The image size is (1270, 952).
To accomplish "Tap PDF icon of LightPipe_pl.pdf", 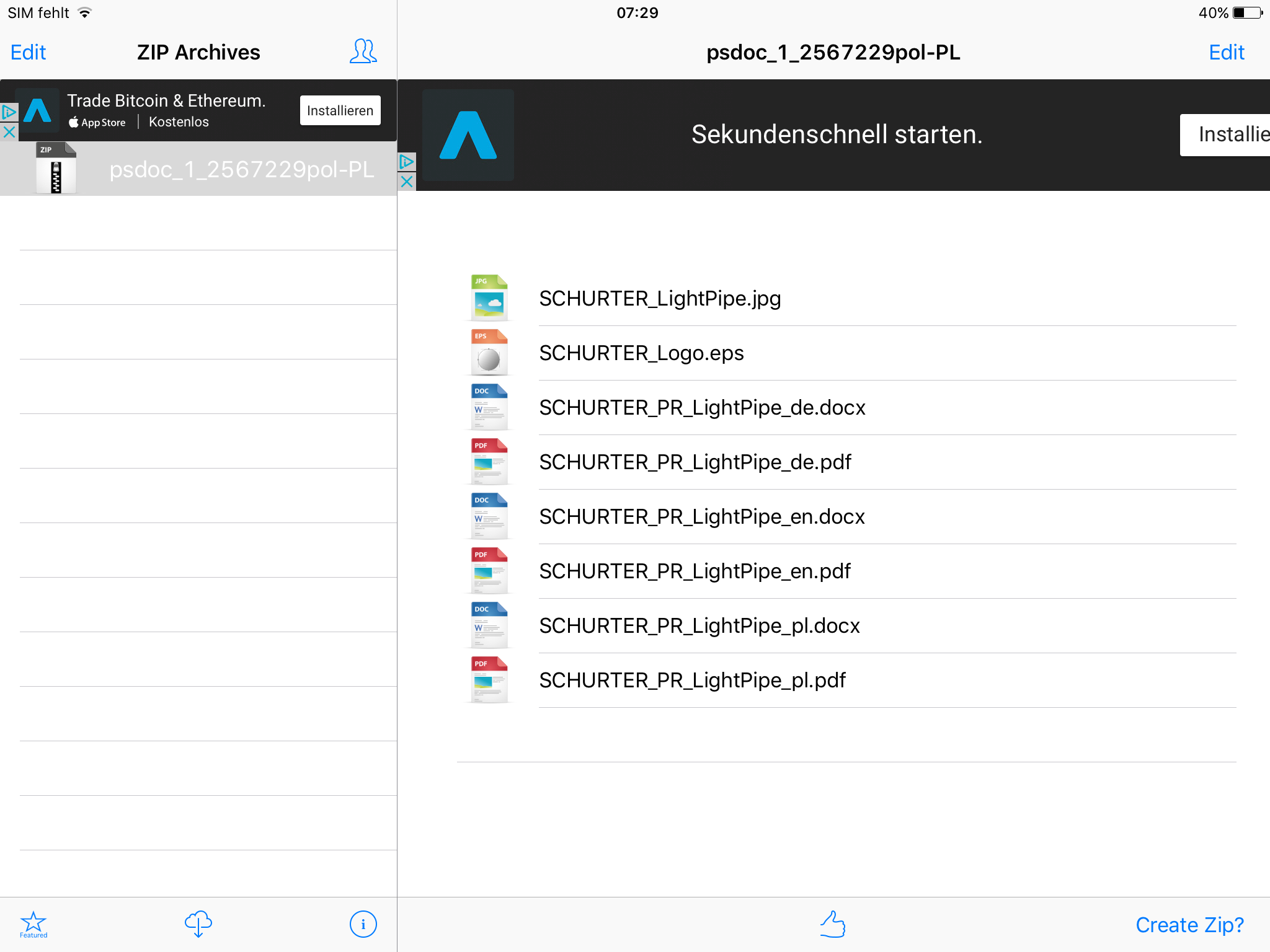I will click(489, 680).
